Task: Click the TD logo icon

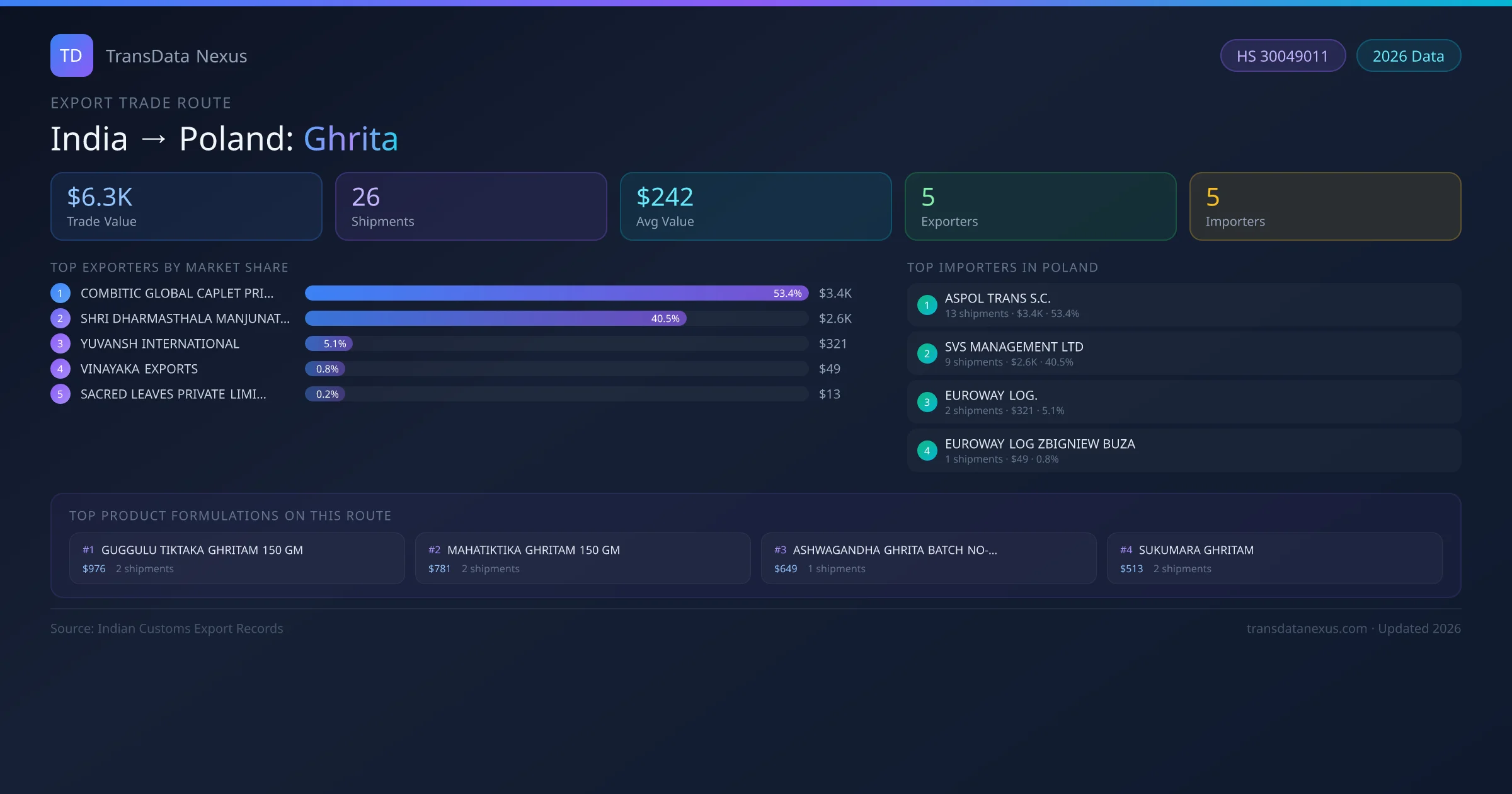Action: coord(71,55)
